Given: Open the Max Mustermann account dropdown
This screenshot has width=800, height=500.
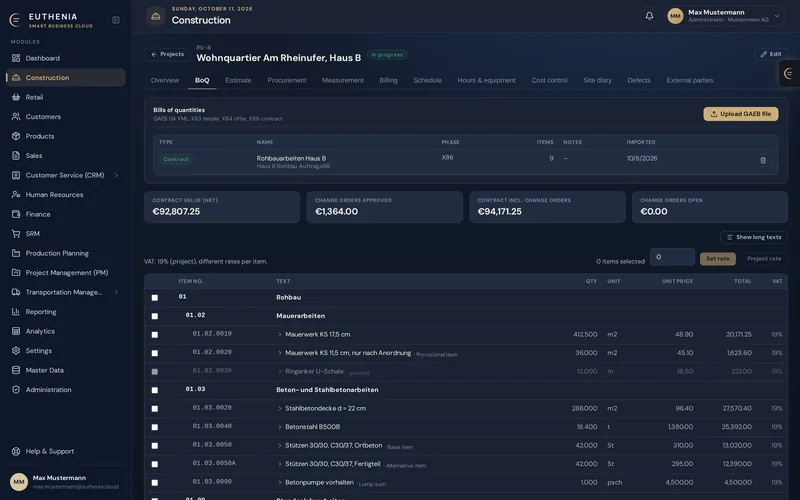Looking at the screenshot, I should (726, 16).
